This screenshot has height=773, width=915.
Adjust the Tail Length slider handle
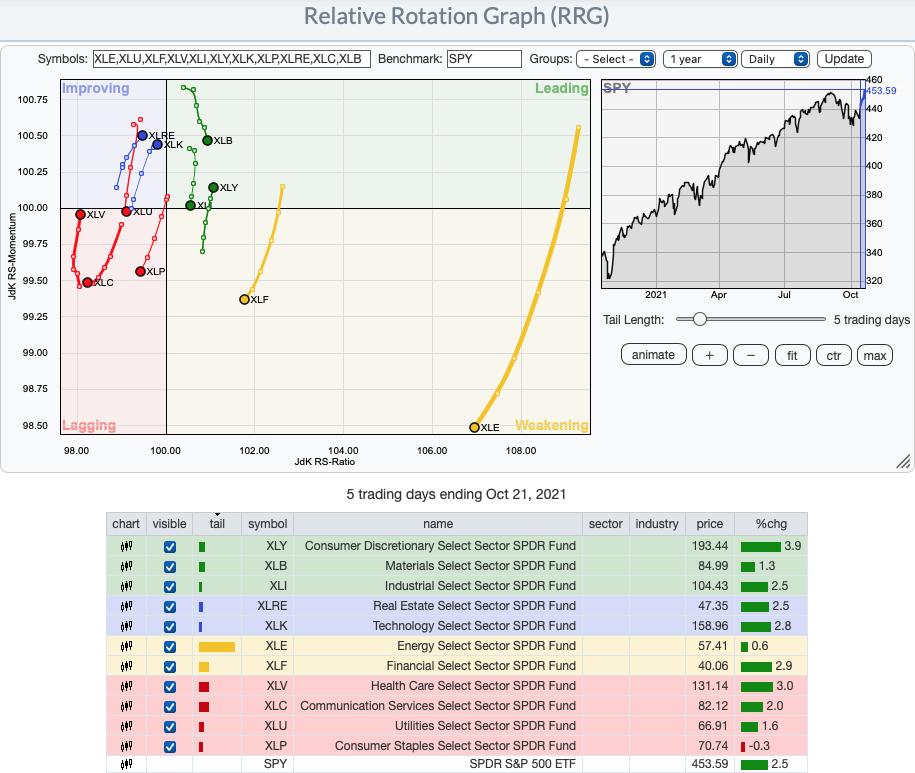[x=700, y=319]
